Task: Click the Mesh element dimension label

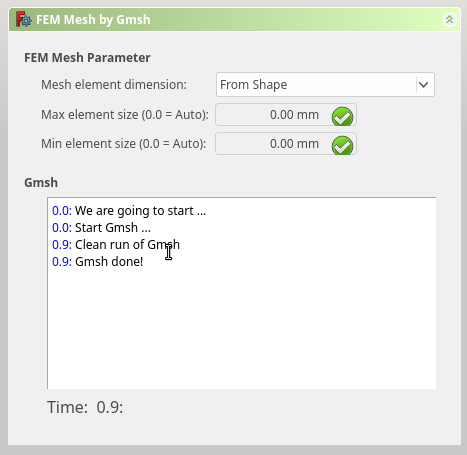Action: (x=114, y=85)
